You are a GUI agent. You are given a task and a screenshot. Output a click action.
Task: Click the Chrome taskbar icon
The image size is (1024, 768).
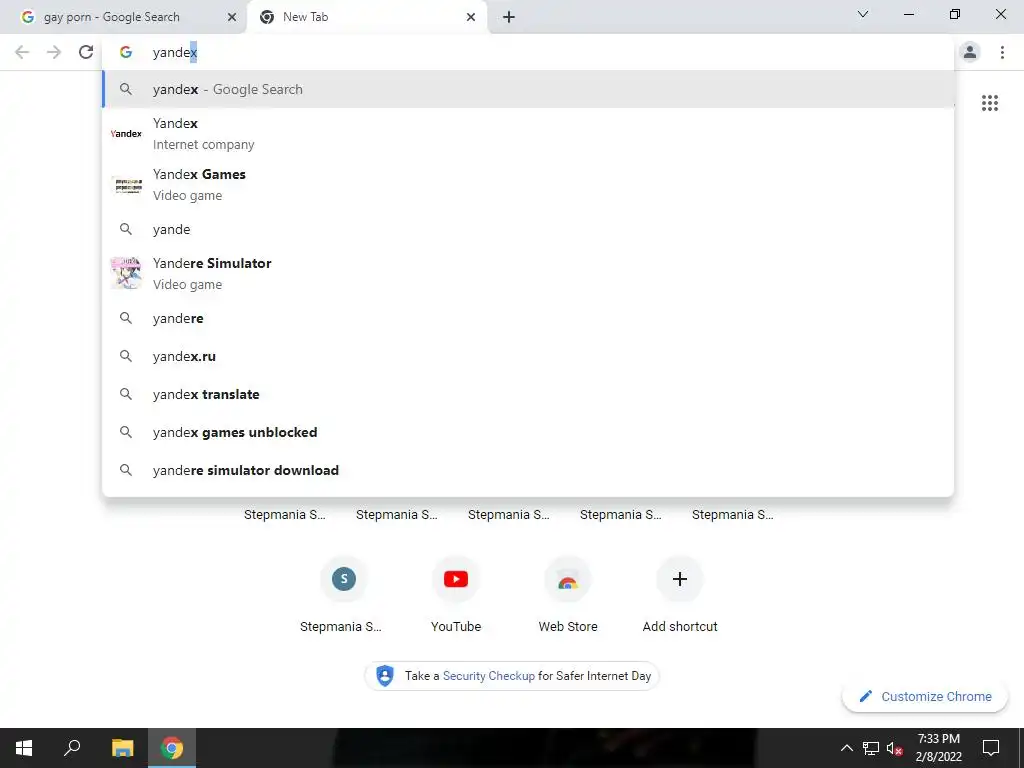point(172,748)
